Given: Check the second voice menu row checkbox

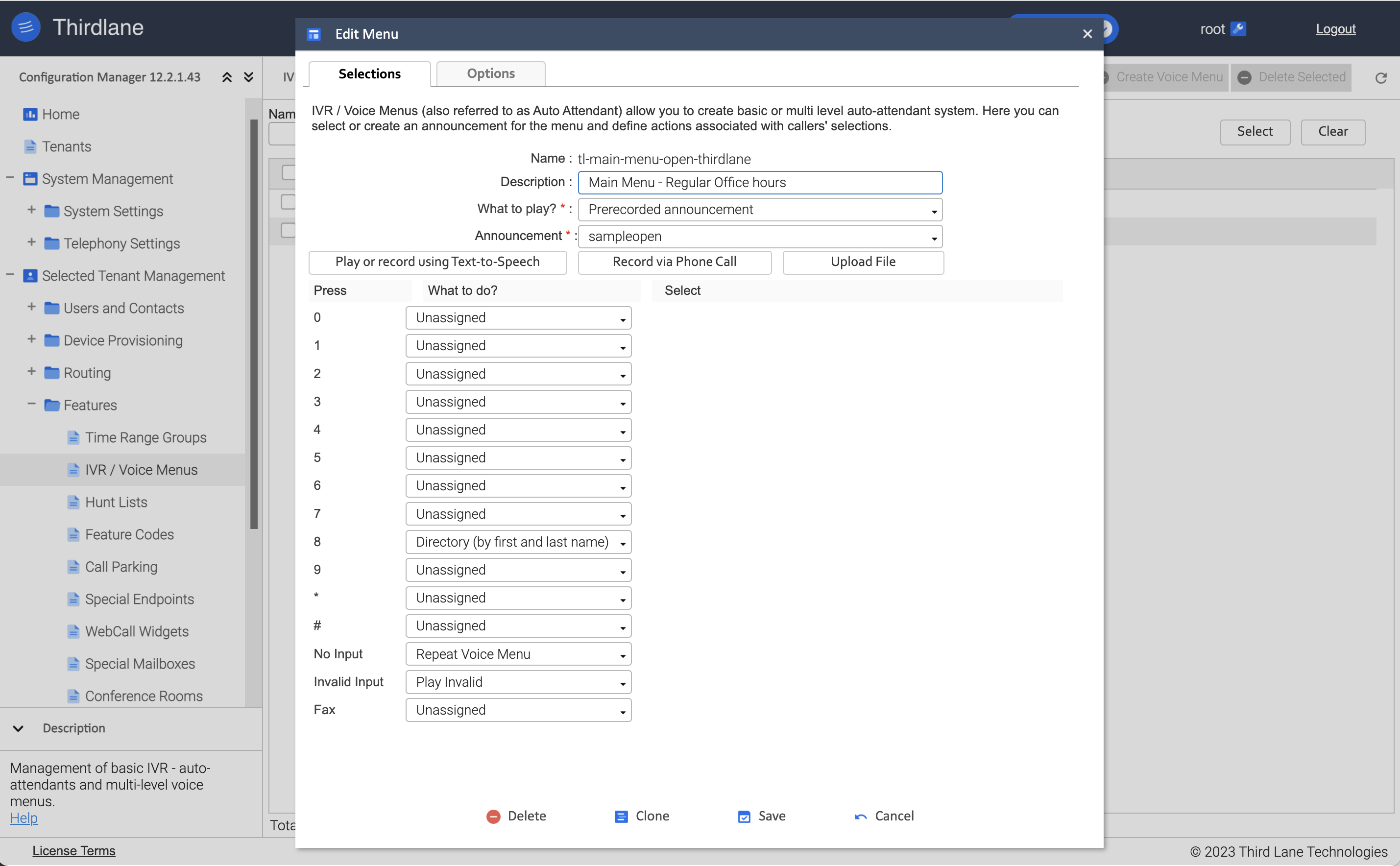Looking at the screenshot, I should (x=290, y=202).
